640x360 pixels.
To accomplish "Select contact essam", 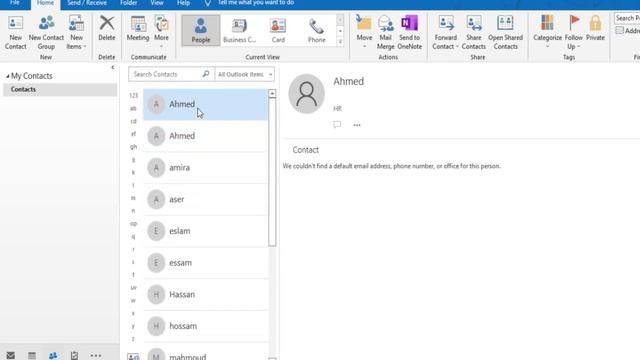I will [205, 263].
